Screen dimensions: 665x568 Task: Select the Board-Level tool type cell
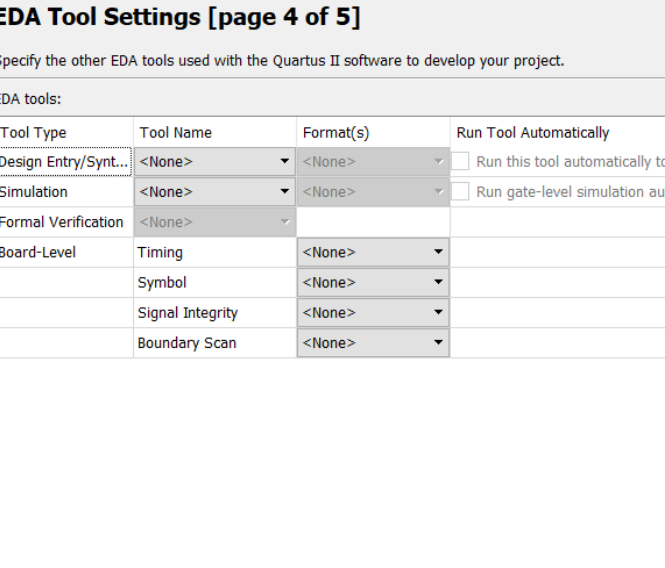66,252
